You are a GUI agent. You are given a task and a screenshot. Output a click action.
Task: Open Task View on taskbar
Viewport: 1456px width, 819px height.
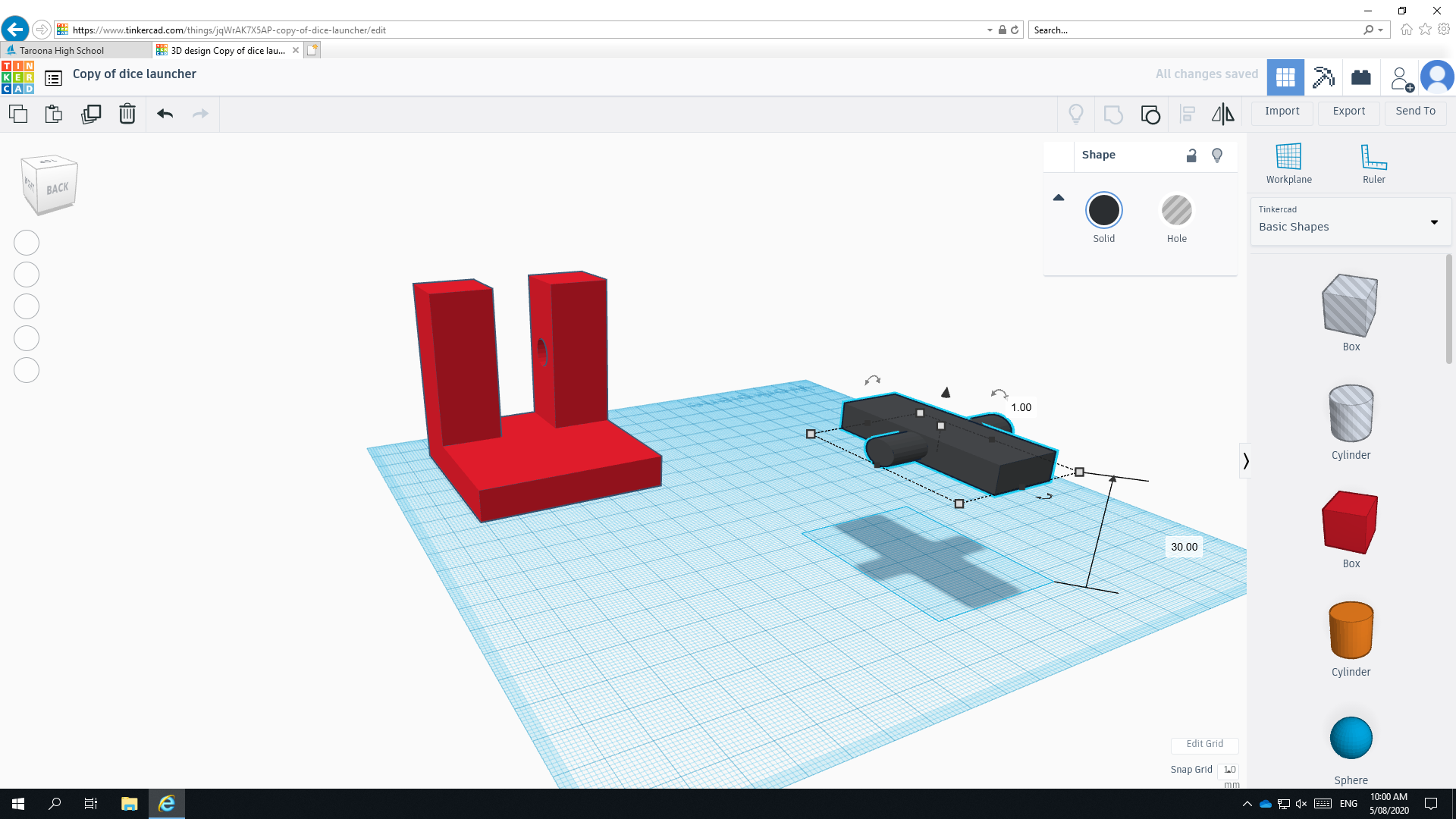pos(91,804)
